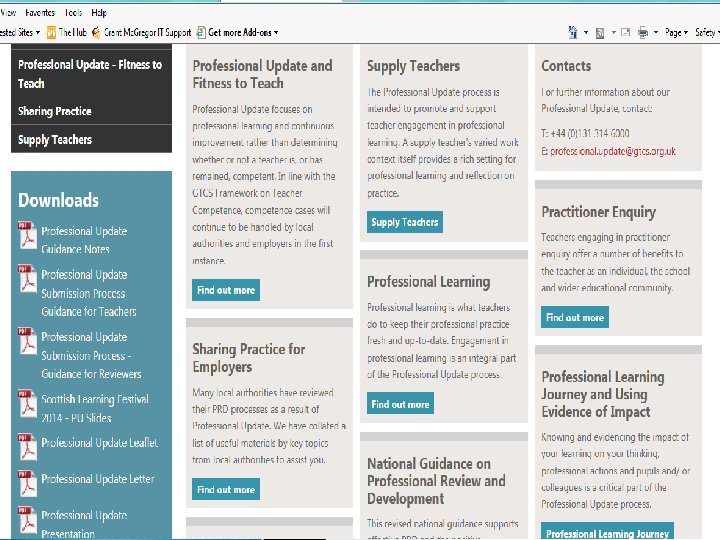Open the Favorites menu
This screenshot has height=540, width=720.
click(x=40, y=13)
